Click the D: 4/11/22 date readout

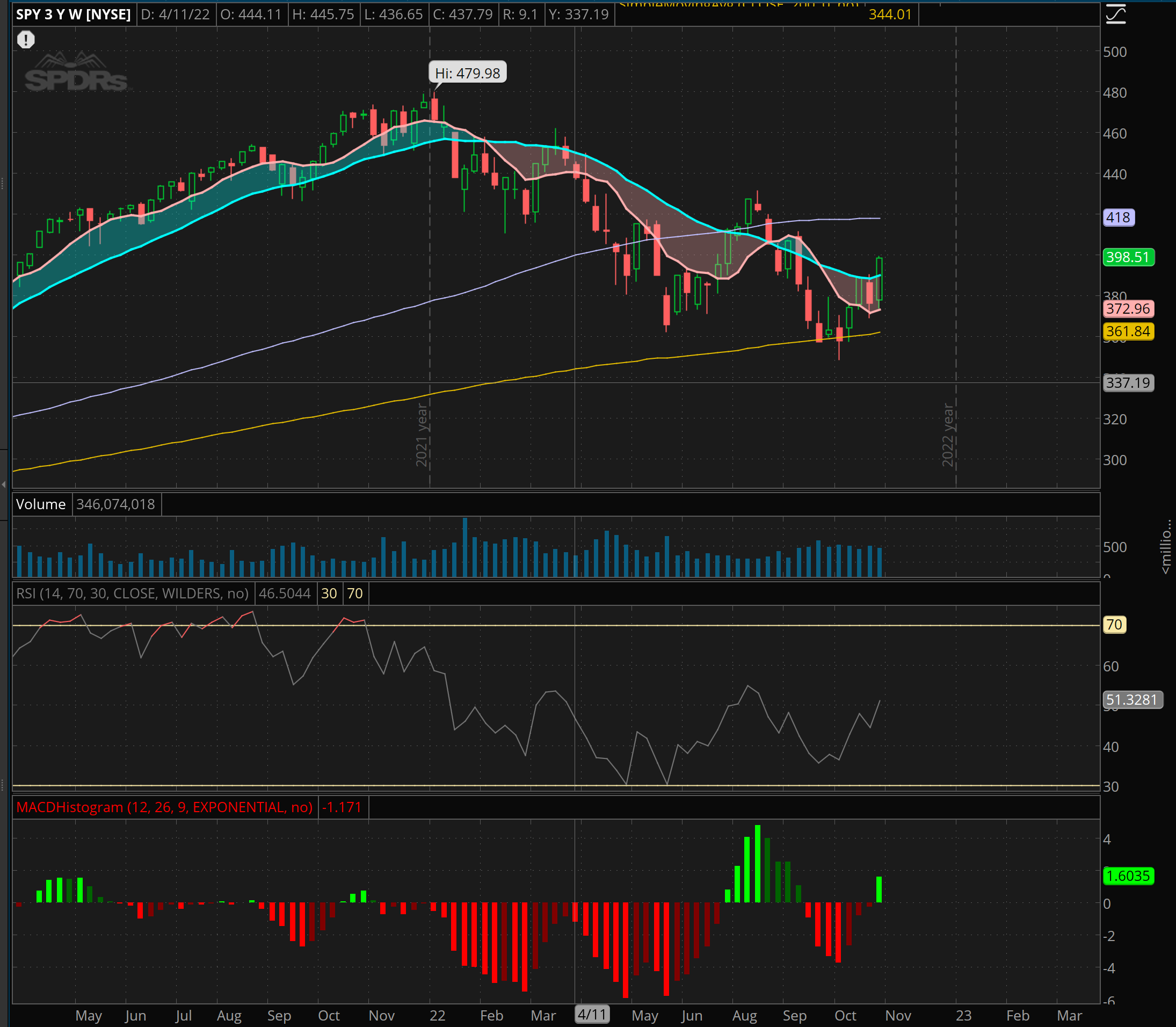pyautogui.click(x=175, y=15)
